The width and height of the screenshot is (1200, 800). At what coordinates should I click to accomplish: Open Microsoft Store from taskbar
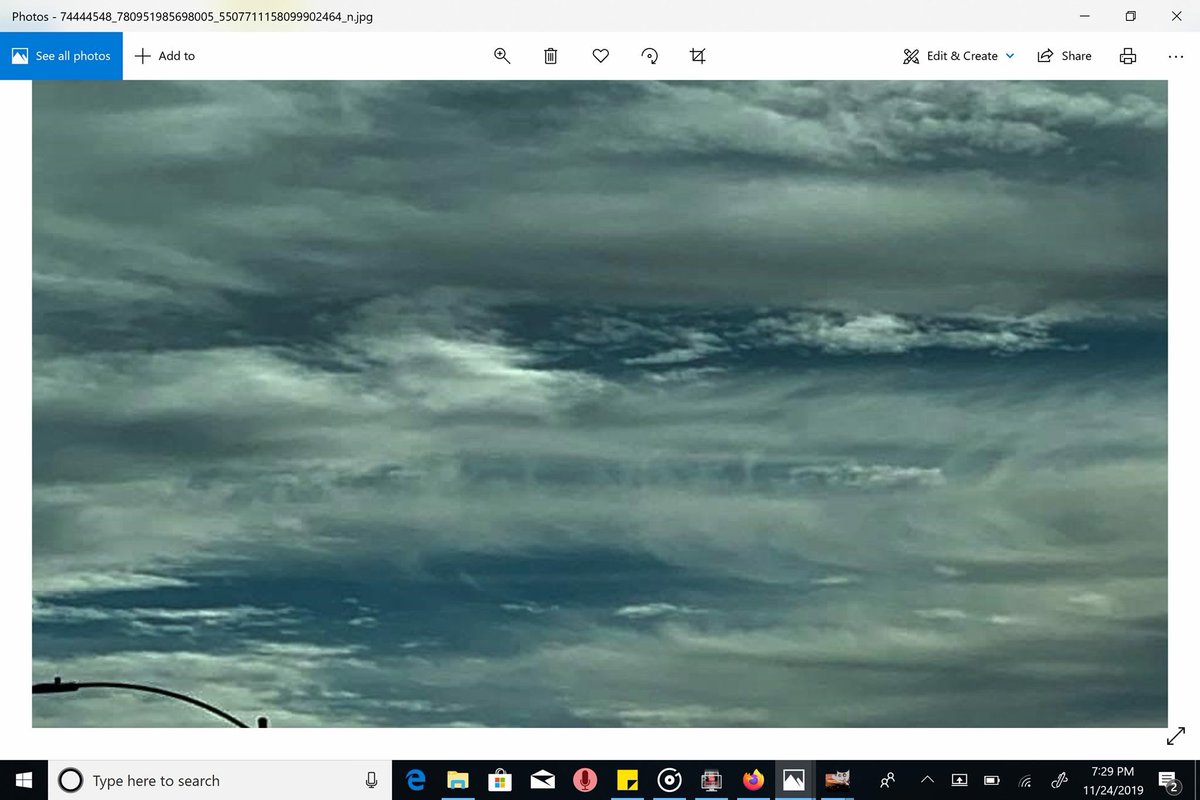point(500,780)
